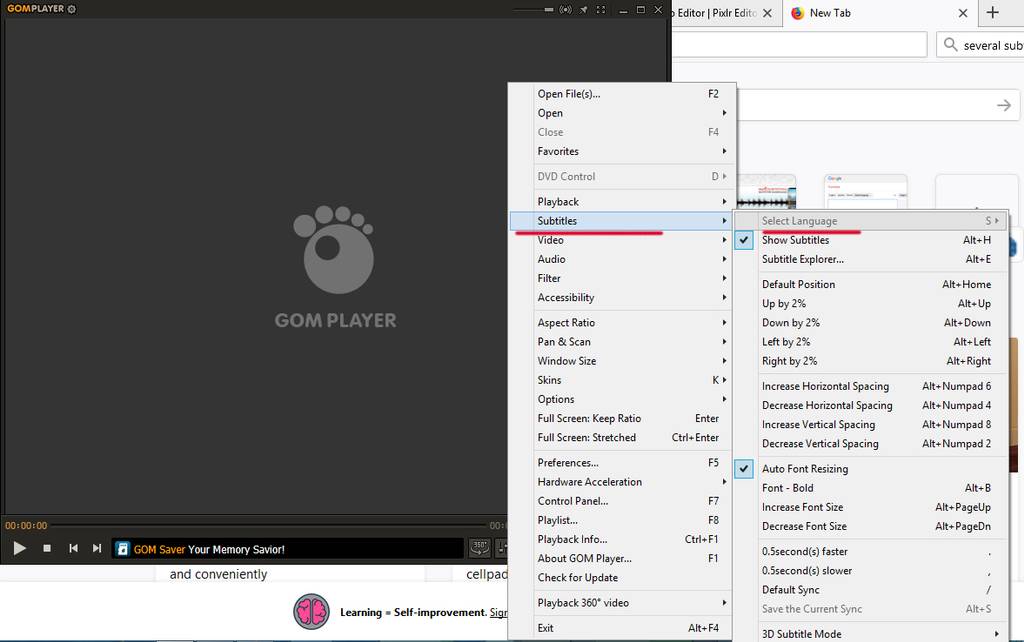Open the Options submenu
This screenshot has width=1024, height=642.
pyautogui.click(x=622, y=399)
